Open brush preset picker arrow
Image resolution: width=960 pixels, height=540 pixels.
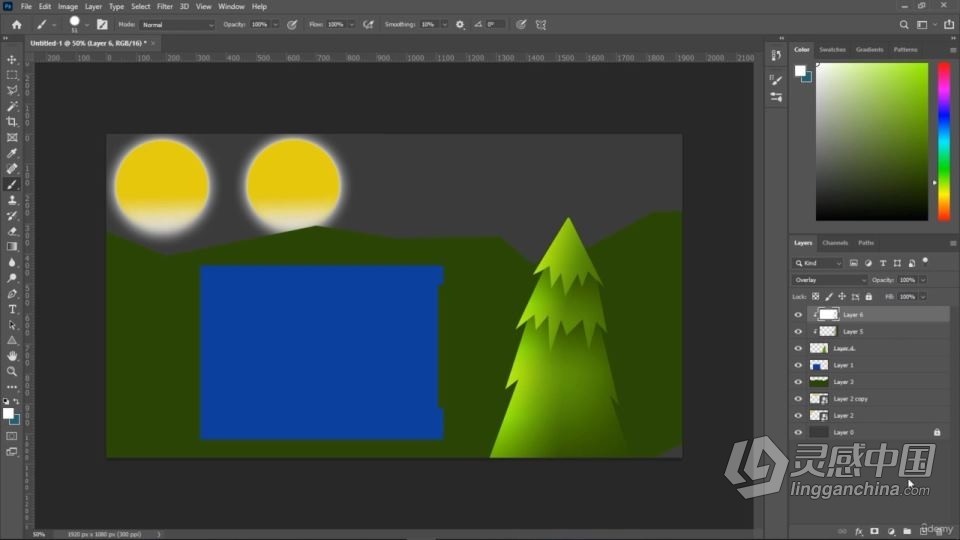click(x=86, y=25)
